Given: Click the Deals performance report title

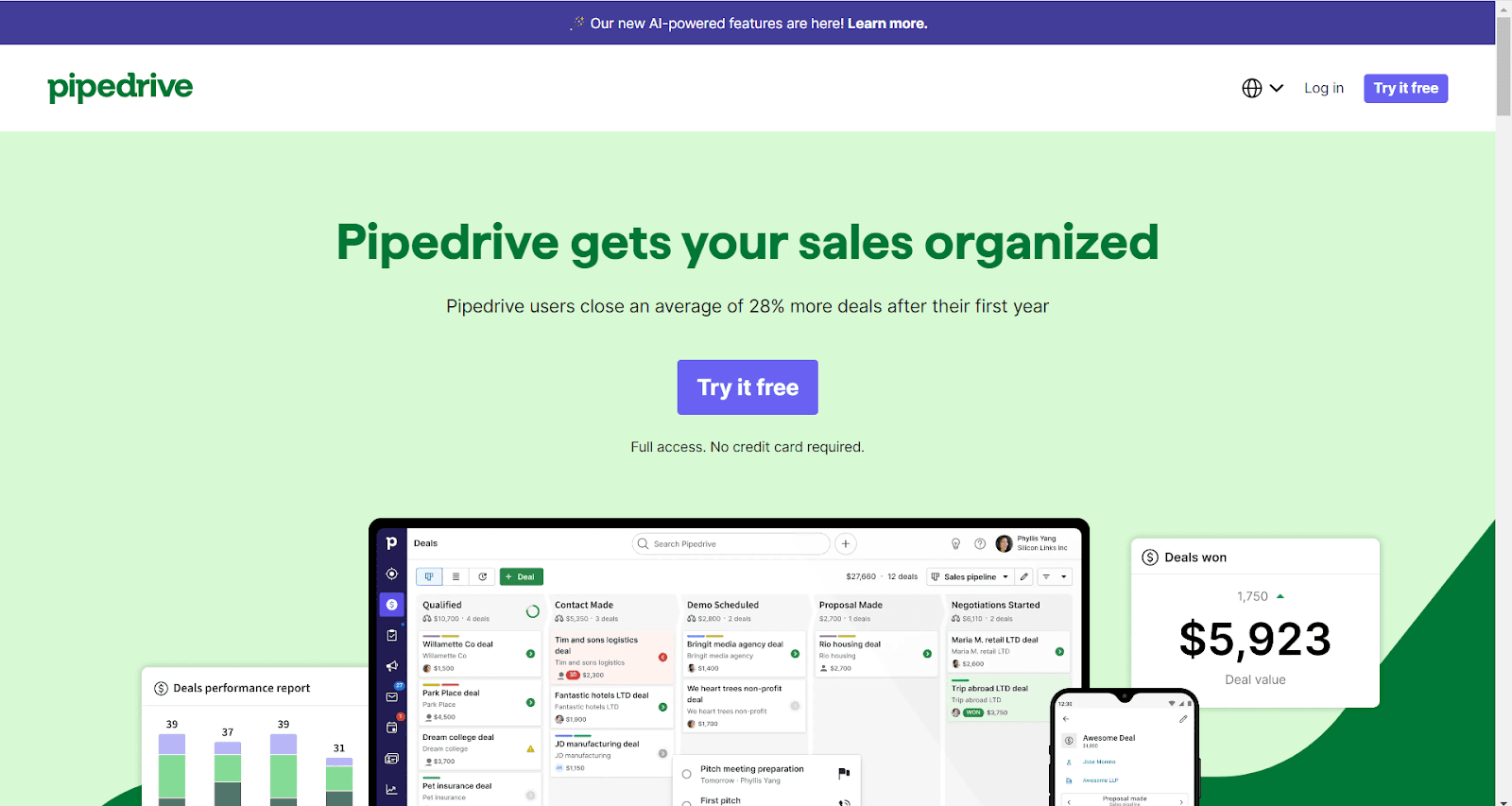Looking at the screenshot, I should [x=242, y=688].
